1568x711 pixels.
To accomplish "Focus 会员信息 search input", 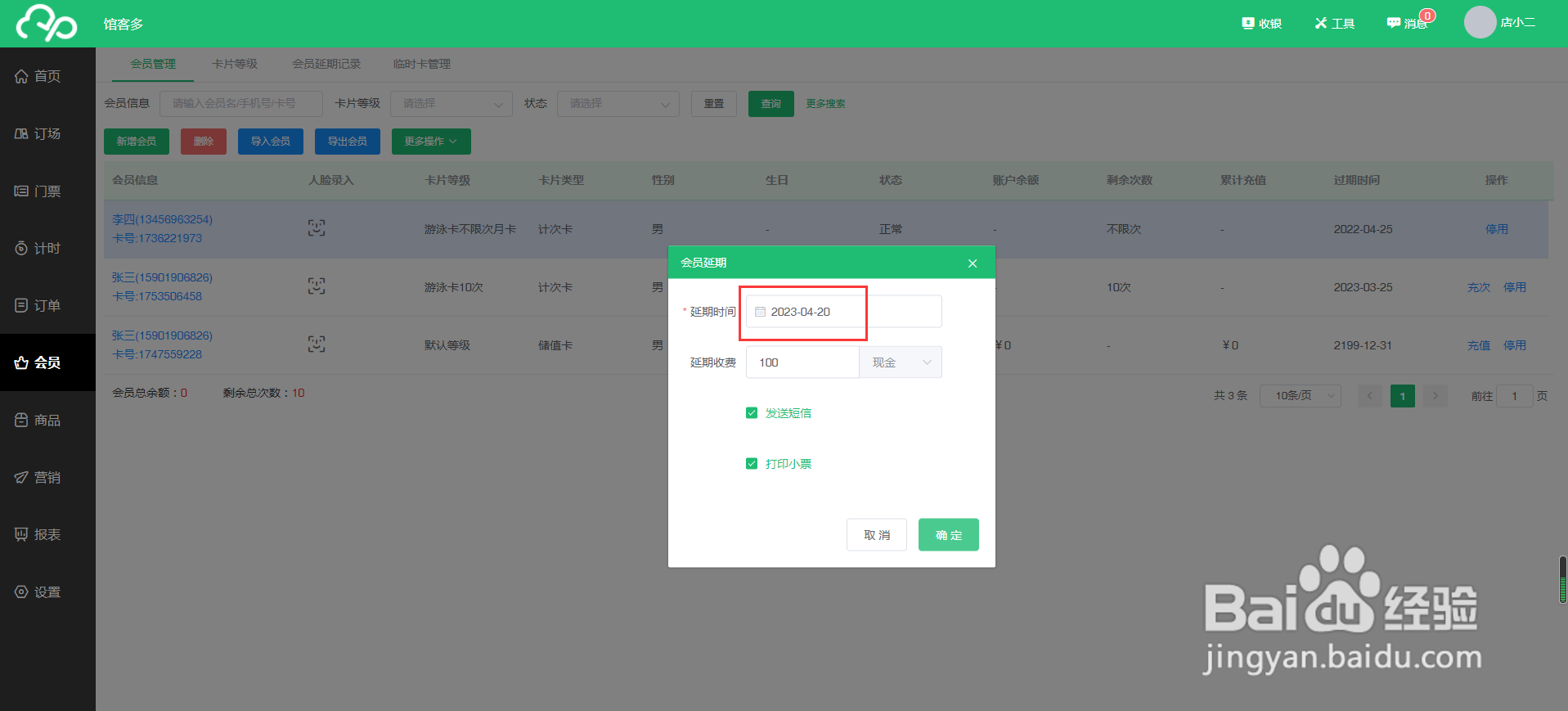I will (241, 104).
